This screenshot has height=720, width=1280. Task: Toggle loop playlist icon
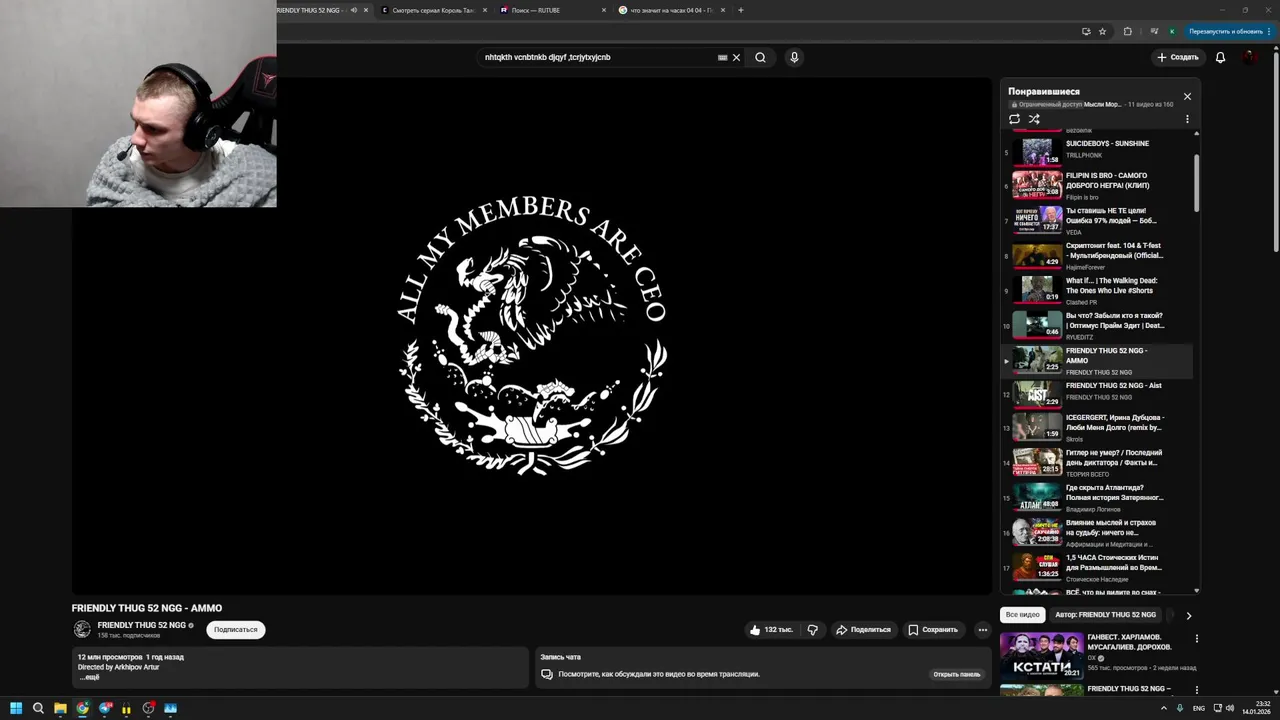pos(1014,119)
